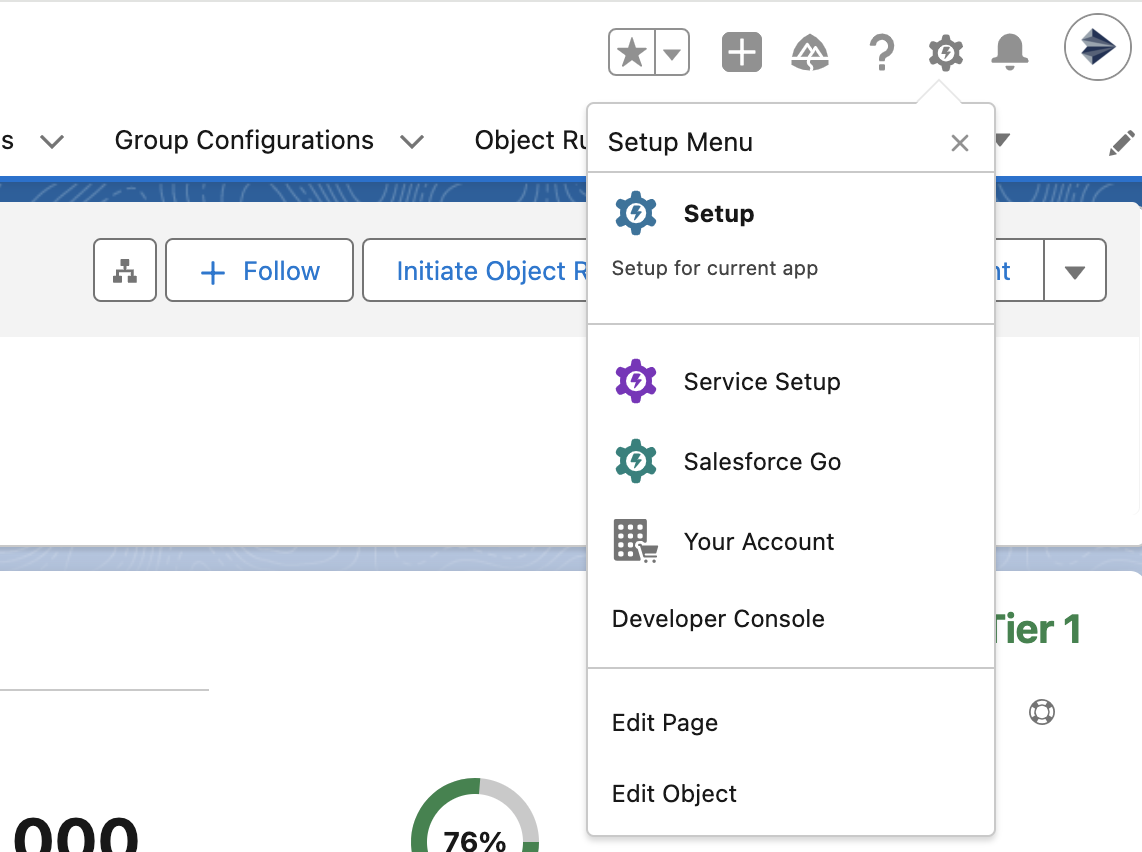Click the teal Salesforce Go gear icon
Viewport: 1142px width, 852px height.
click(636, 461)
